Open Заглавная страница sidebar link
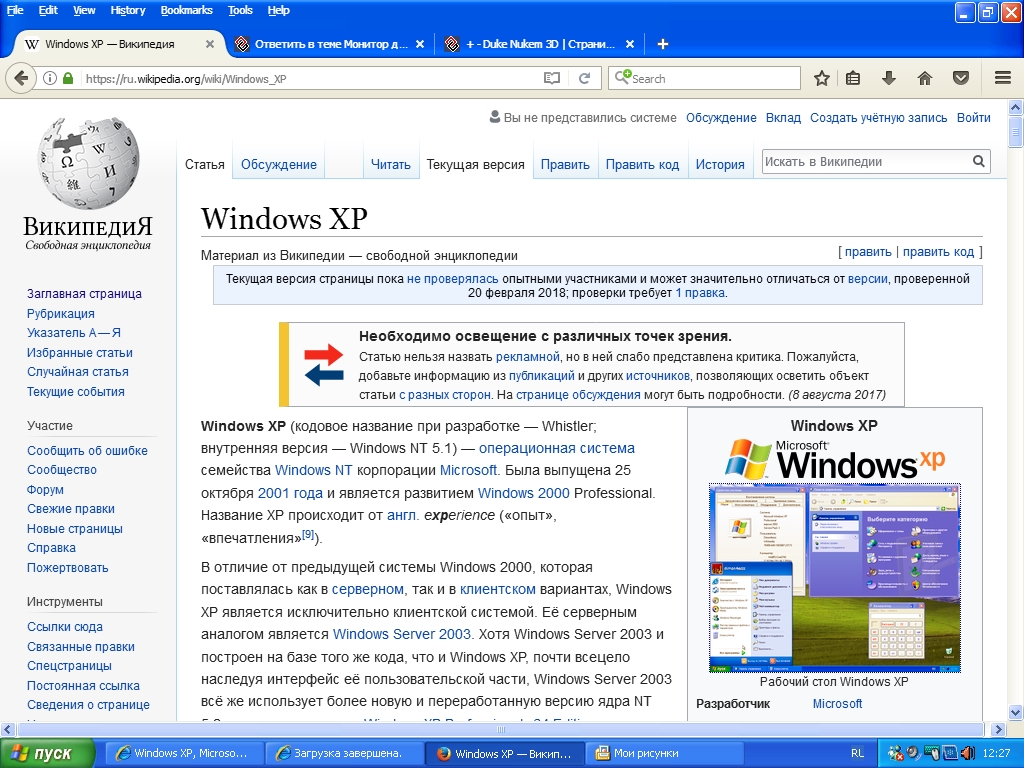 [84, 294]
